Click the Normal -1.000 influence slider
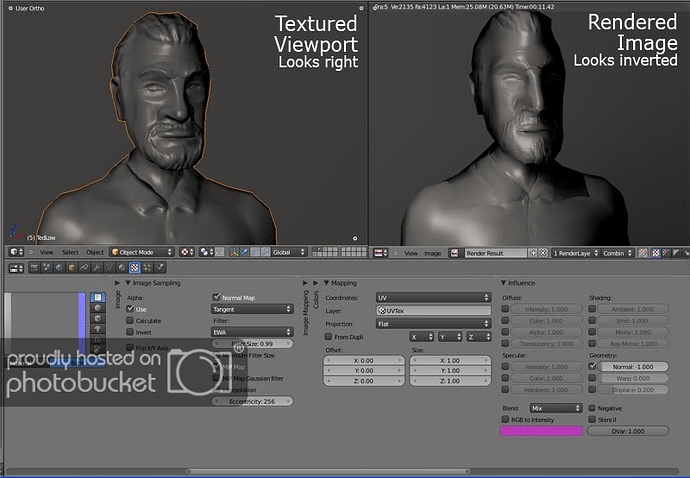690x478 pixels. [x=633, y=367]
